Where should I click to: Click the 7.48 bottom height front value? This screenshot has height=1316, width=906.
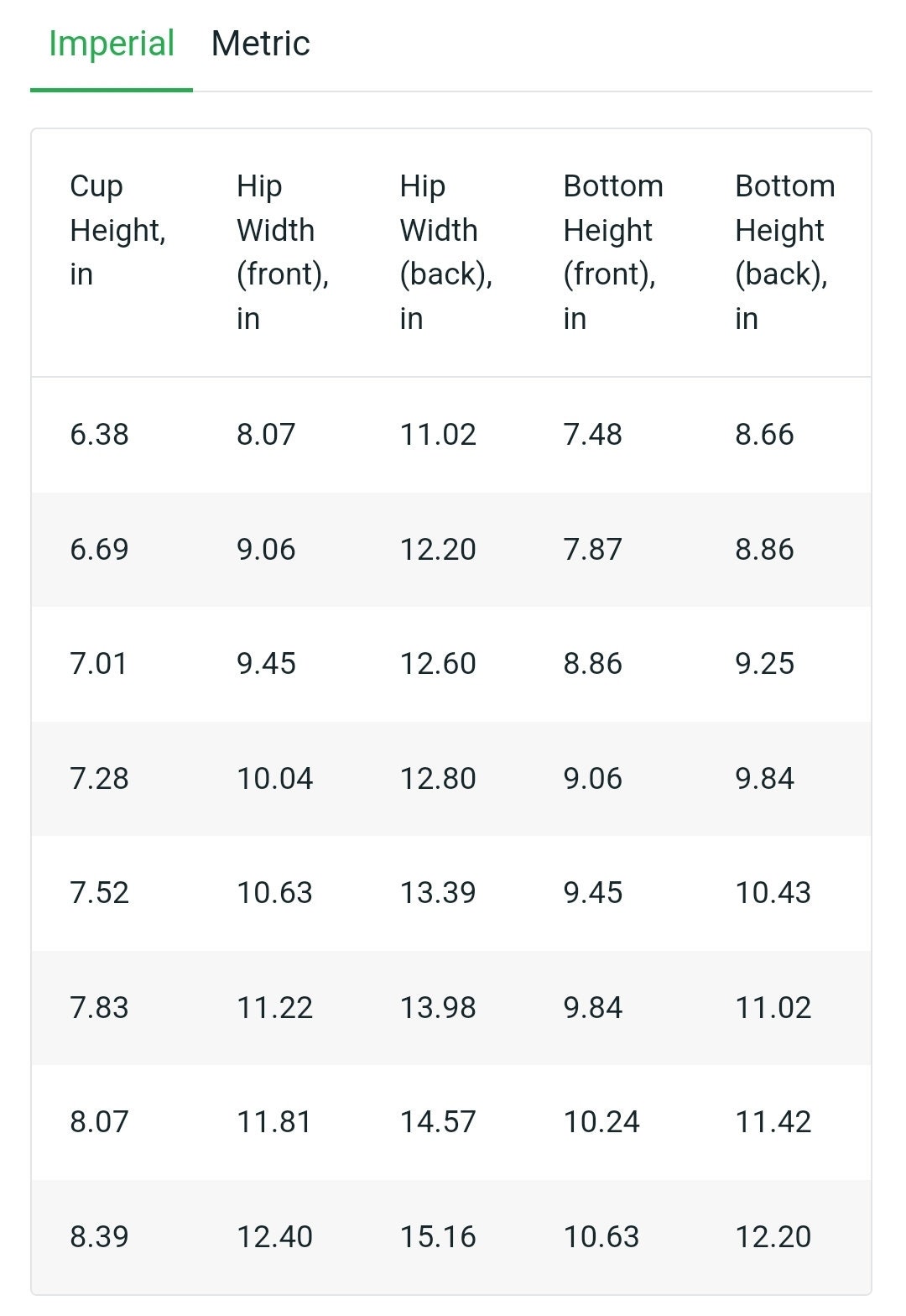pos(593,435)
